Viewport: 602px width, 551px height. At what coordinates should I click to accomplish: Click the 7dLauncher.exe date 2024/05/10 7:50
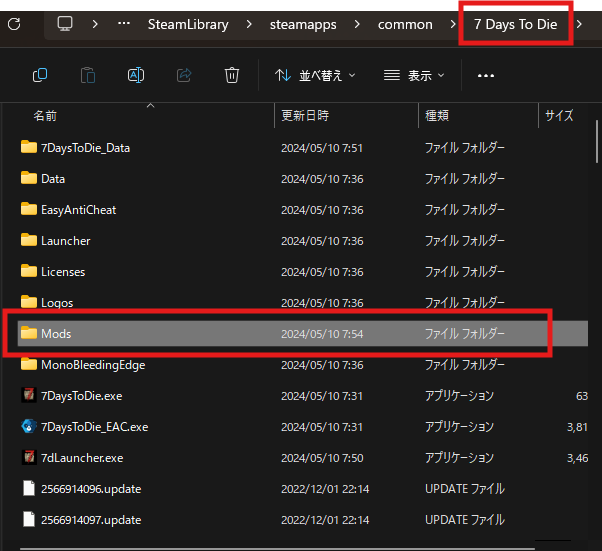pyautogui.click(x=322, y=458)
